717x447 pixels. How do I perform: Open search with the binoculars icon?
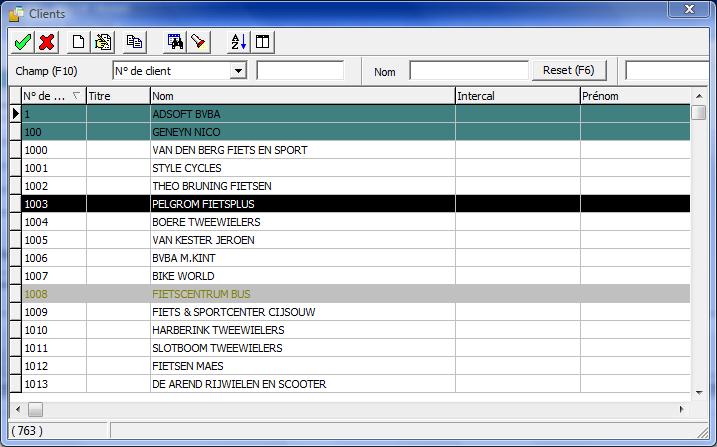[x=175, y=42]
